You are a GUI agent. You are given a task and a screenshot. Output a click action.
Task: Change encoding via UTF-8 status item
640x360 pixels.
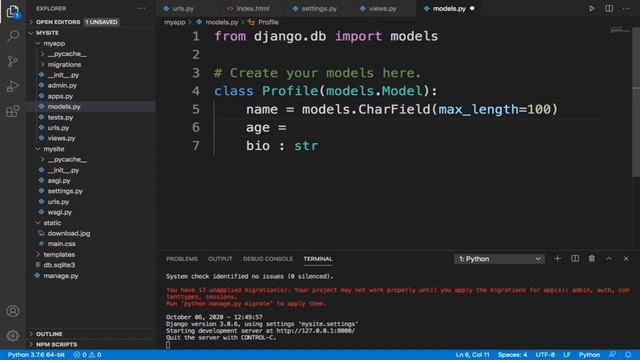(x=545, y=355)
